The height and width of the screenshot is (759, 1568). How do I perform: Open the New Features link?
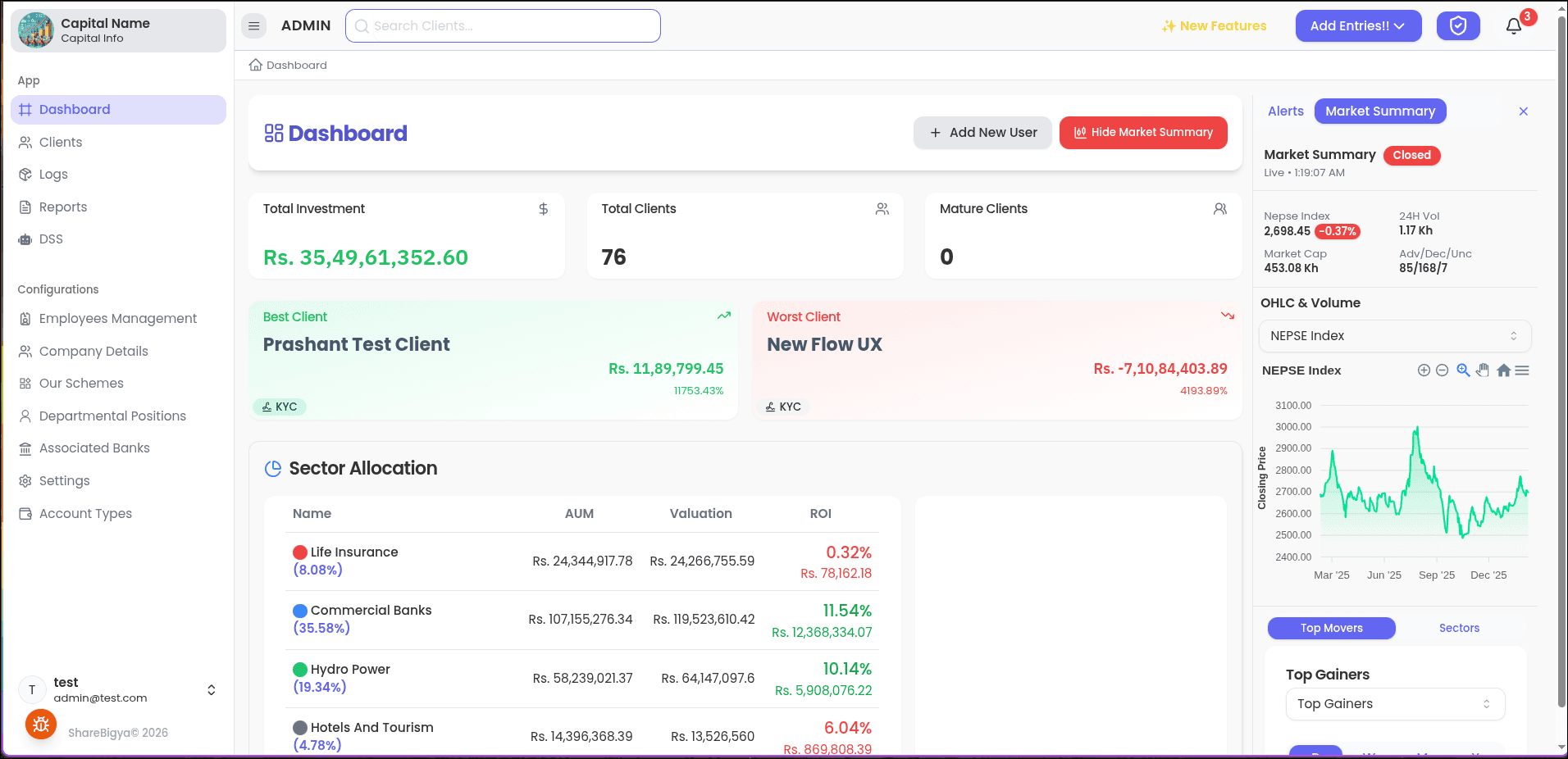(1215, 25)
